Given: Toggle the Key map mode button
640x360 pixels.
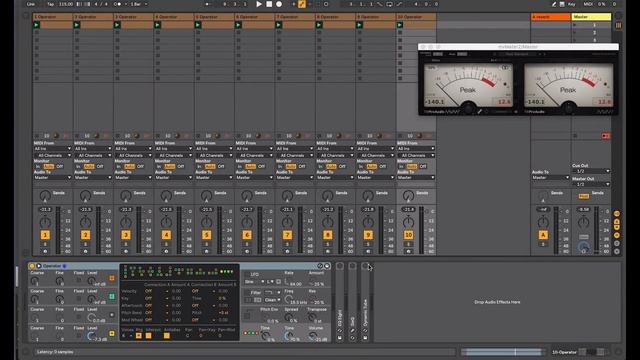Looking at the screenshot, I should pos(571,4).
